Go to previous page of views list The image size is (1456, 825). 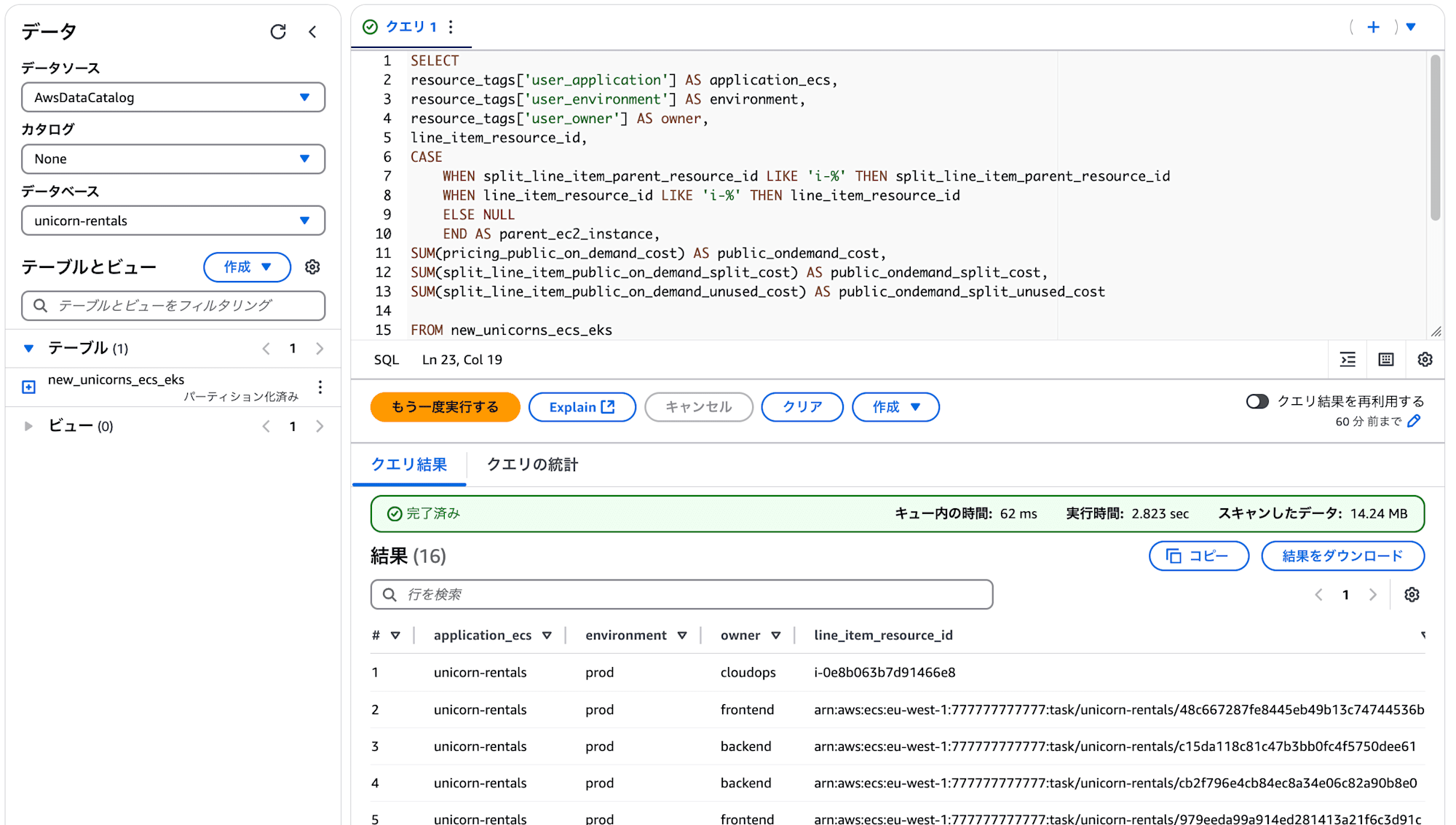coord(266,427)
